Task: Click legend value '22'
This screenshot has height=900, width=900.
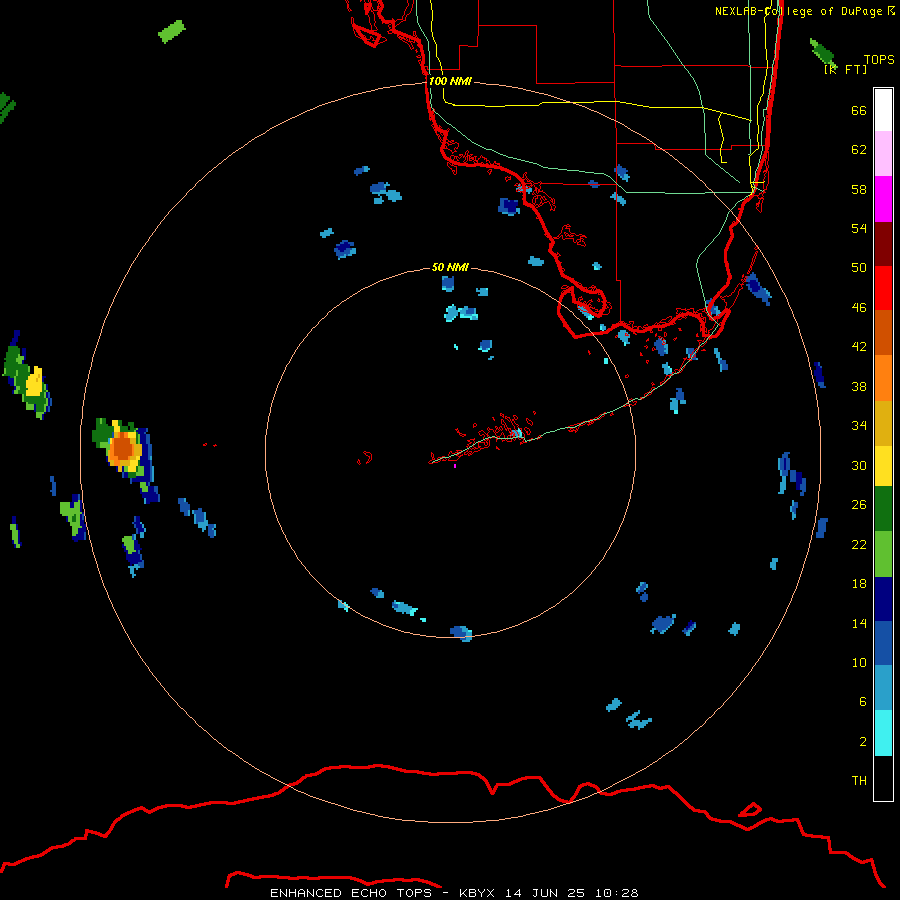Action: pos(859,544)
